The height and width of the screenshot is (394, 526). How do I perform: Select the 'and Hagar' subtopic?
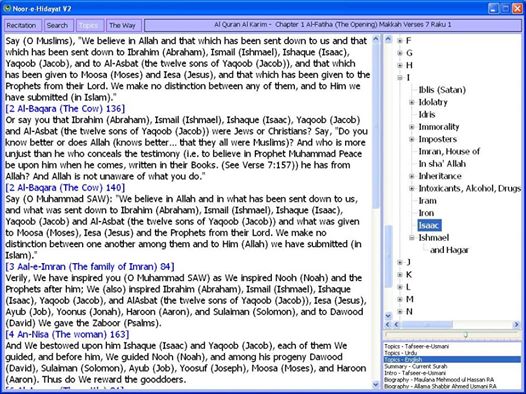coord(450,250)
